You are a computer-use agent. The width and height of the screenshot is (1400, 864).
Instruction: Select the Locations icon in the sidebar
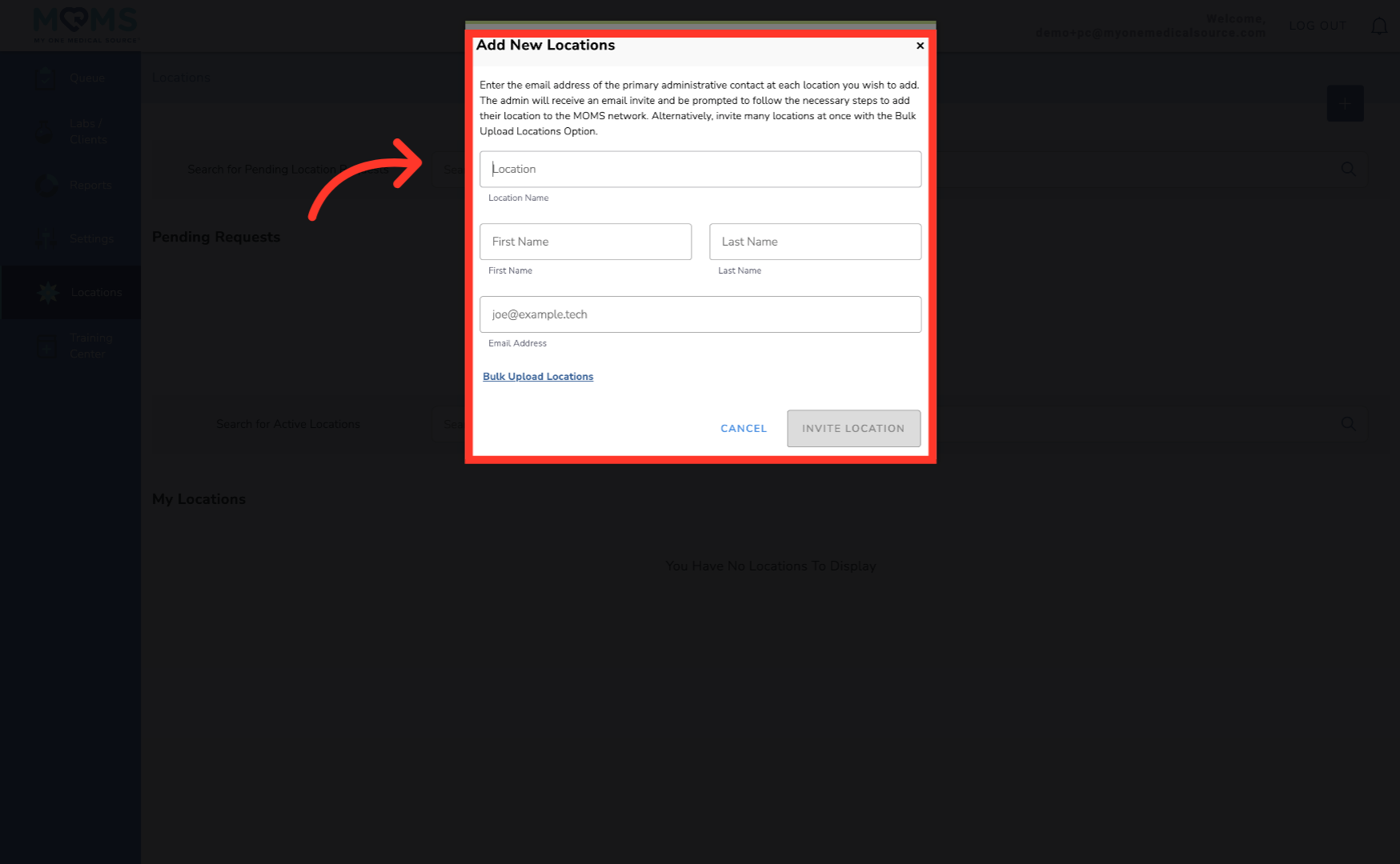pos(46,293)
